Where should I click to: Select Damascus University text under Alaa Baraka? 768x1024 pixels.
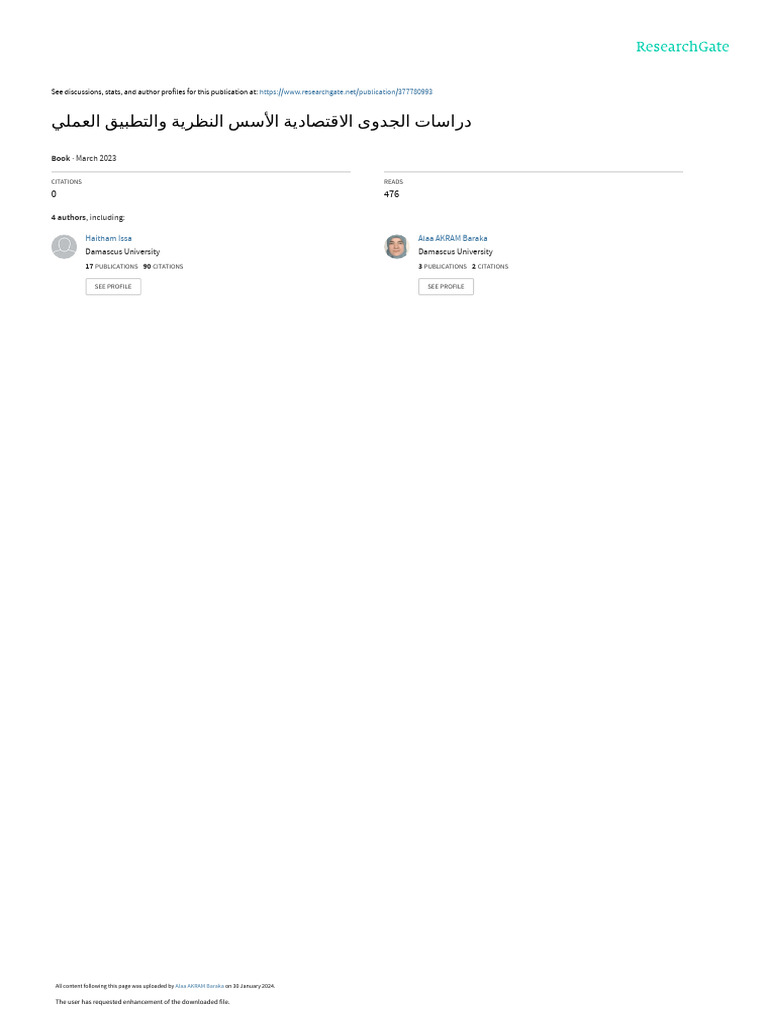click(x=455, y=251)
